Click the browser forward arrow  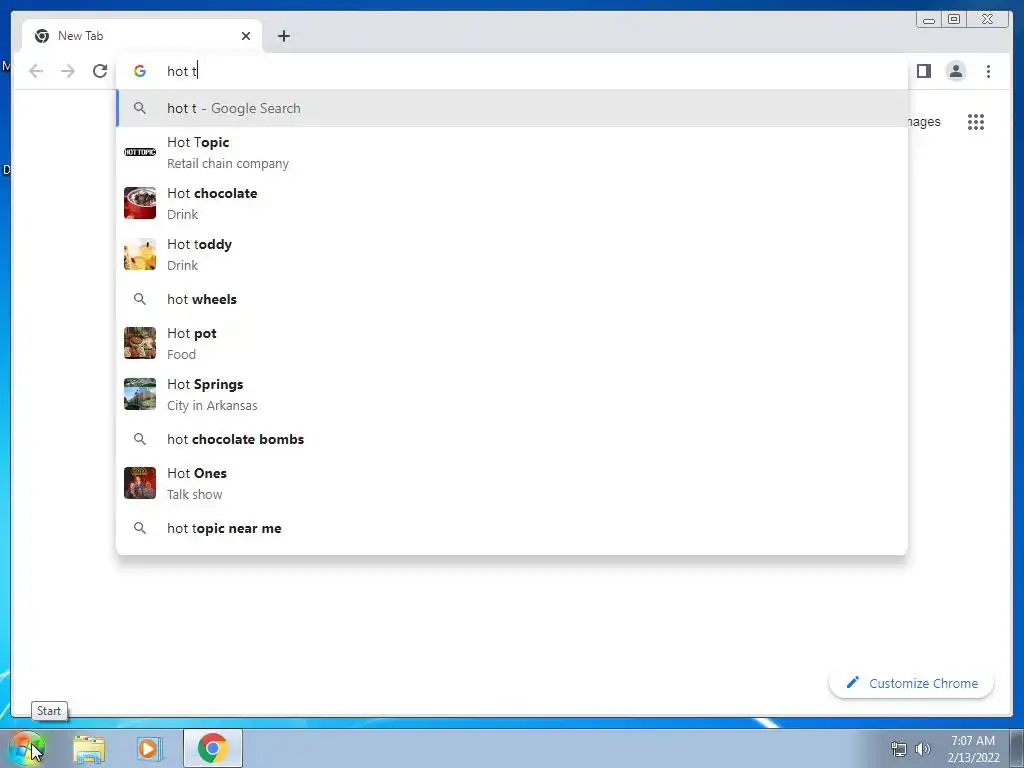68,71
